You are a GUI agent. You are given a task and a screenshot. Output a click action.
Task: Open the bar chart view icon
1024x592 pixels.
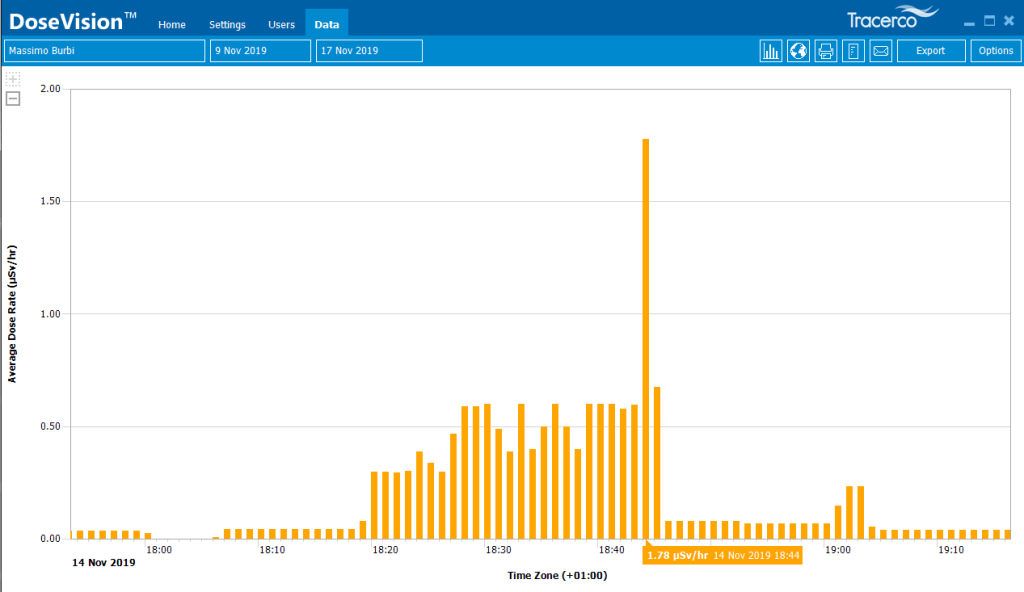click(x=771, y=51)
